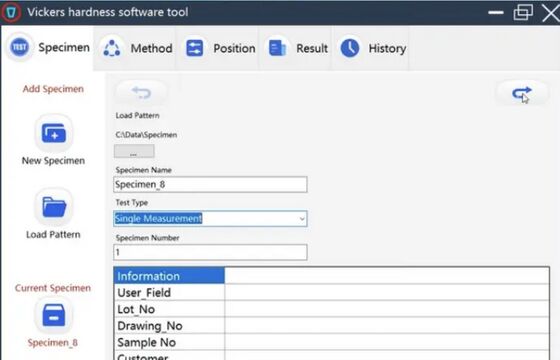The height and width of the screenshot is (360, 560).
Task: Click the User_Field value cell
Action: (x=387, y=292)
